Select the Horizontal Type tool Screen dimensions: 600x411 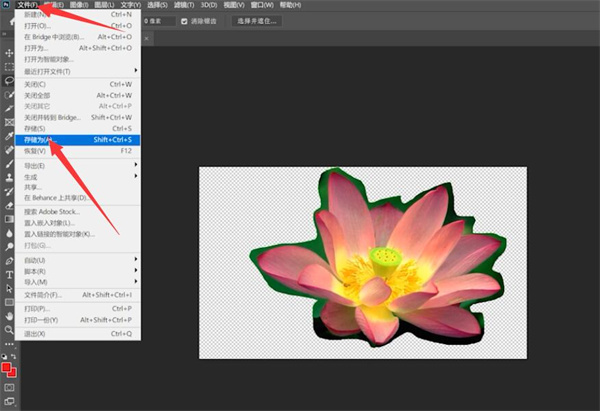coord(9,273)
